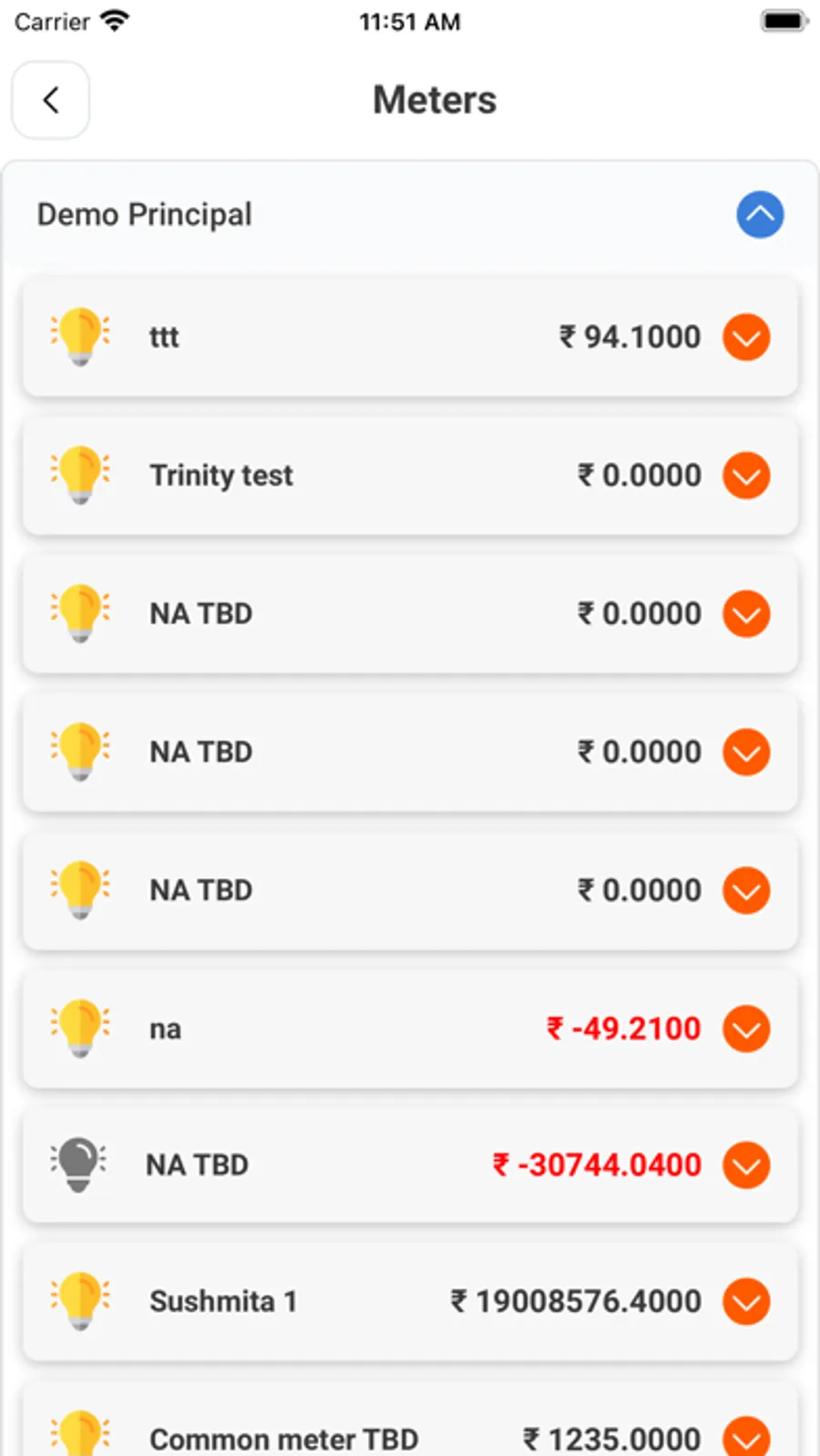Image resolution: width=820 pixels, height=1456 pixels.
Task: Expand the meter with ₹ -30744.0400 balance
Action: coord(746,1165)
